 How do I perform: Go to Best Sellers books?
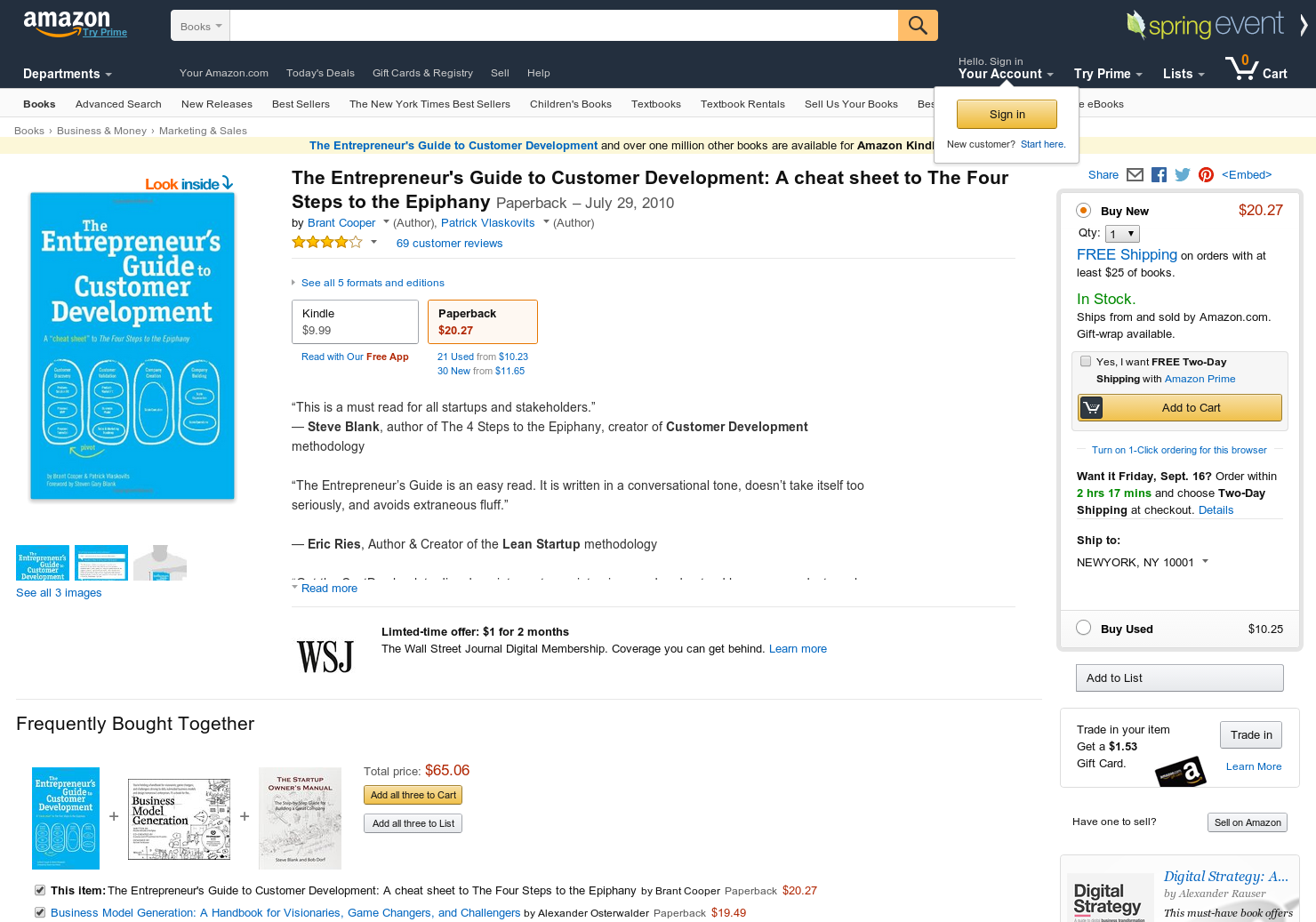click(x=301, y=104)
